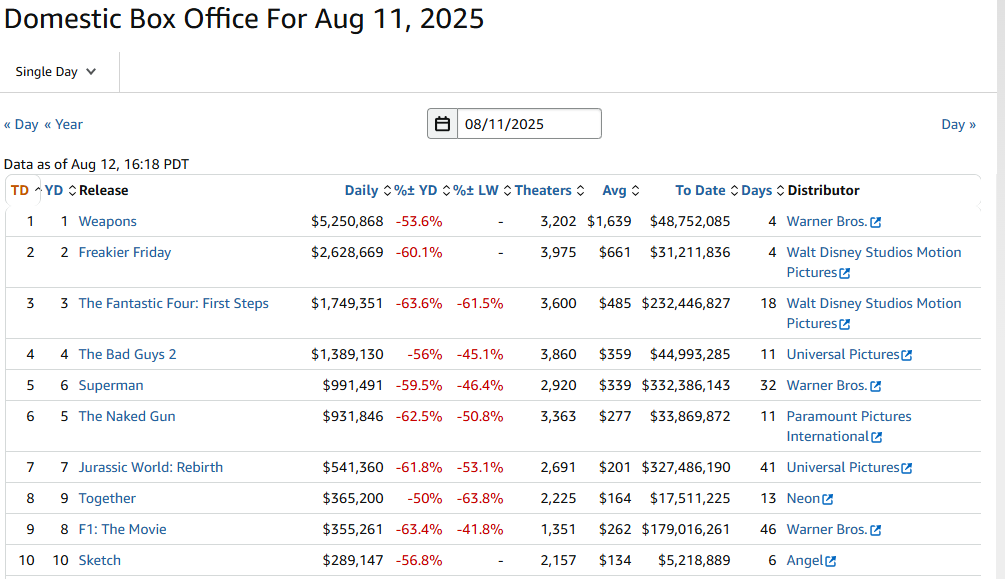Go to previous day link

pyautogui.click(x=21, y=124)
